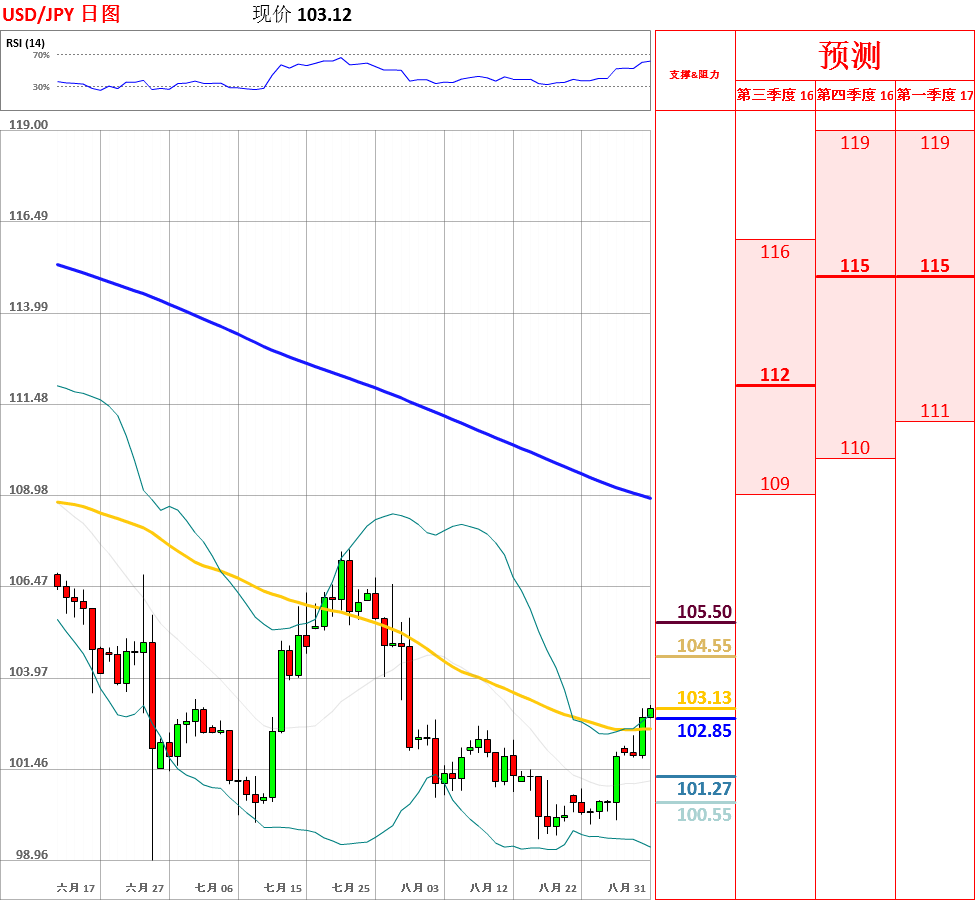Click the USD/JPY 日图 chart title

61,14
